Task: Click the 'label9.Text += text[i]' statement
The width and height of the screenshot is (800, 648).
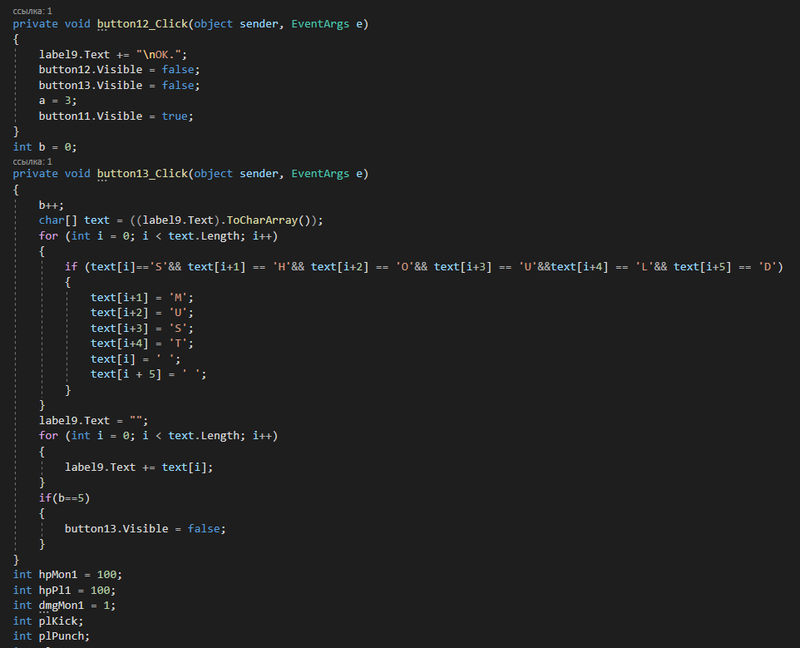Action: [x=139, y=467]
